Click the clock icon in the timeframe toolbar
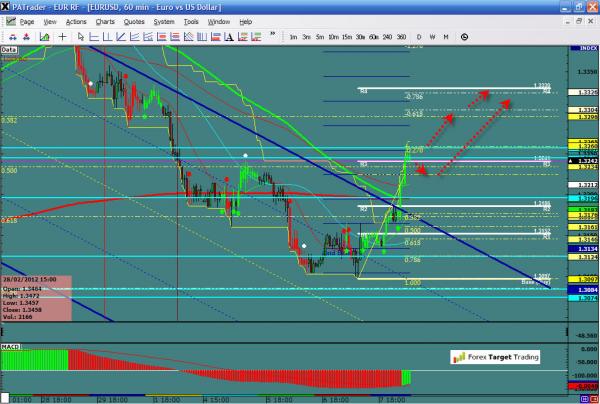This screenshot has height=404, width=600. pos(465,36)
